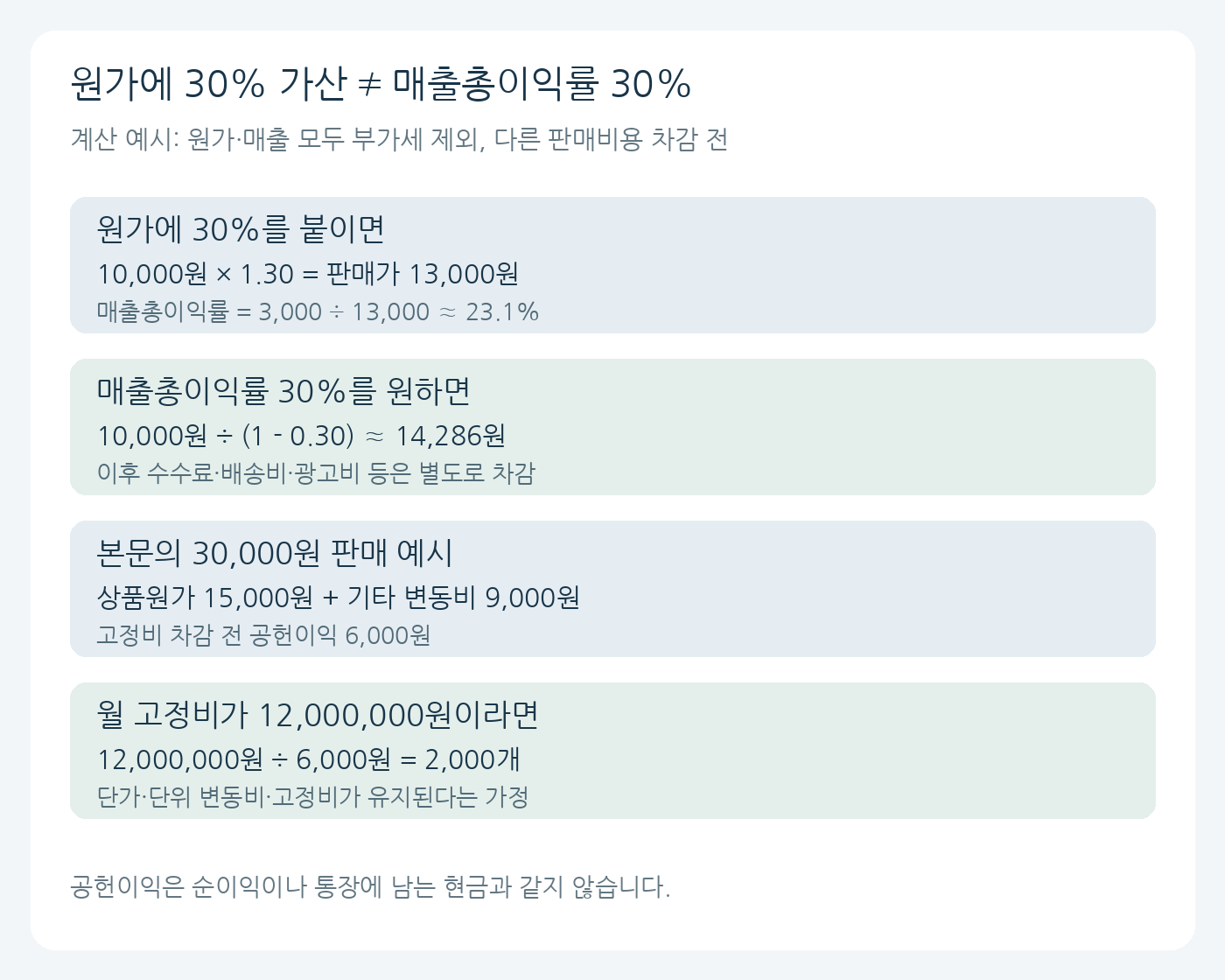
Task: Click the '상품원가 15,000원 + 기타 변동비 9,000원' line
Action: point(339,598)
